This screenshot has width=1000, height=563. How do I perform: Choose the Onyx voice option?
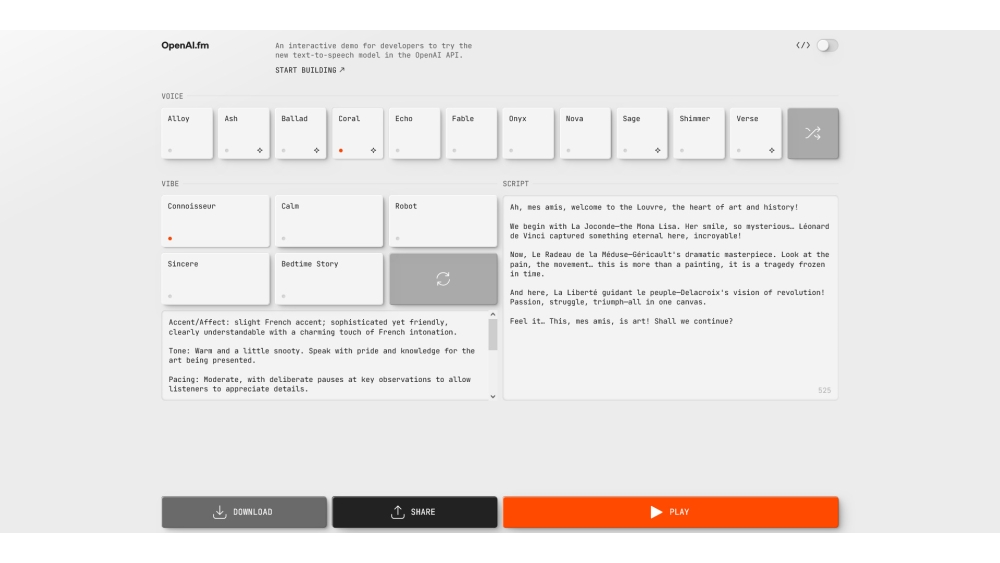[x=528, y=133]
